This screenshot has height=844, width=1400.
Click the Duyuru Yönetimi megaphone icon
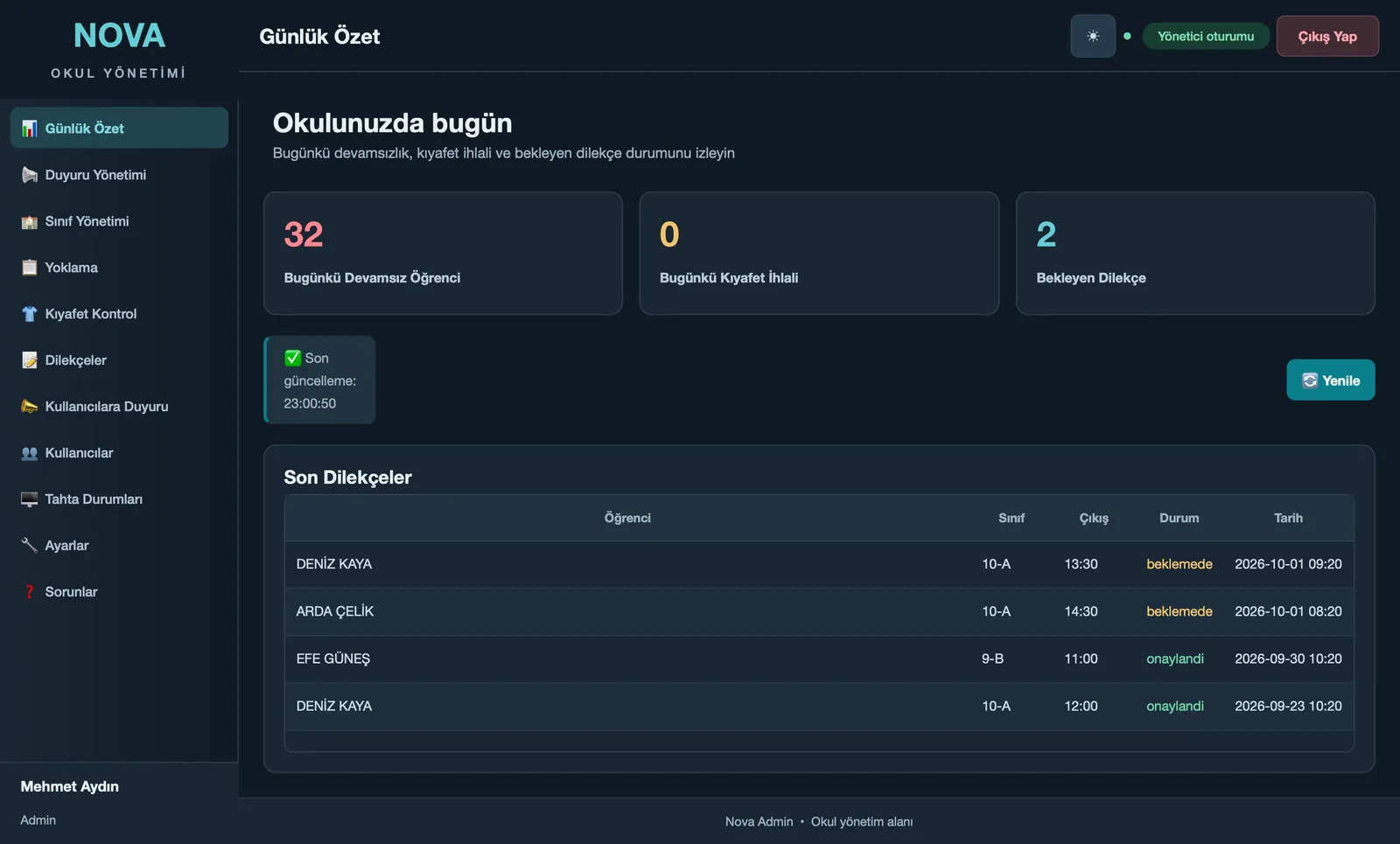click(29, 175)
